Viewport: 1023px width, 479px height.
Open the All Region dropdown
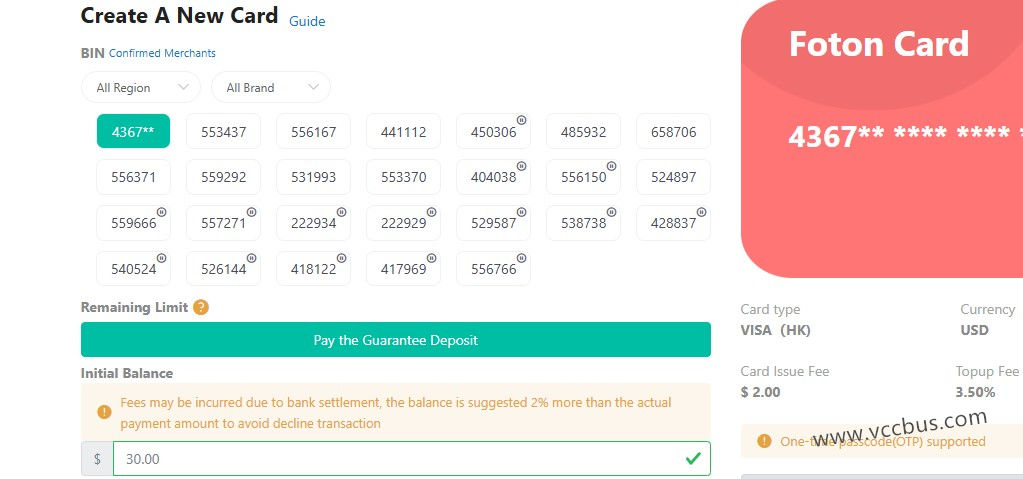coord(141,88)
